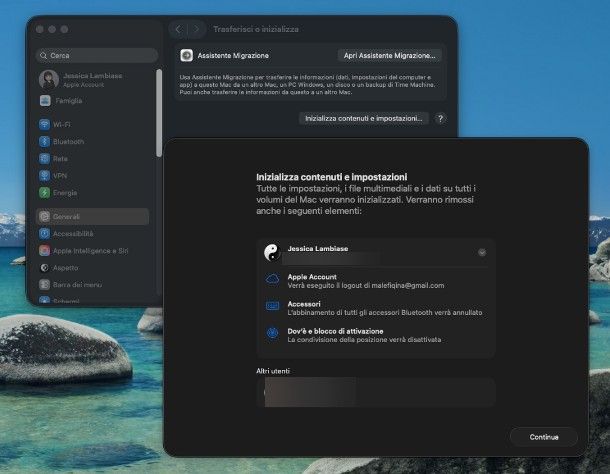
Task: Click 'Inizializza contenuti e impostazioni' heading
Action: click(331, 177)
